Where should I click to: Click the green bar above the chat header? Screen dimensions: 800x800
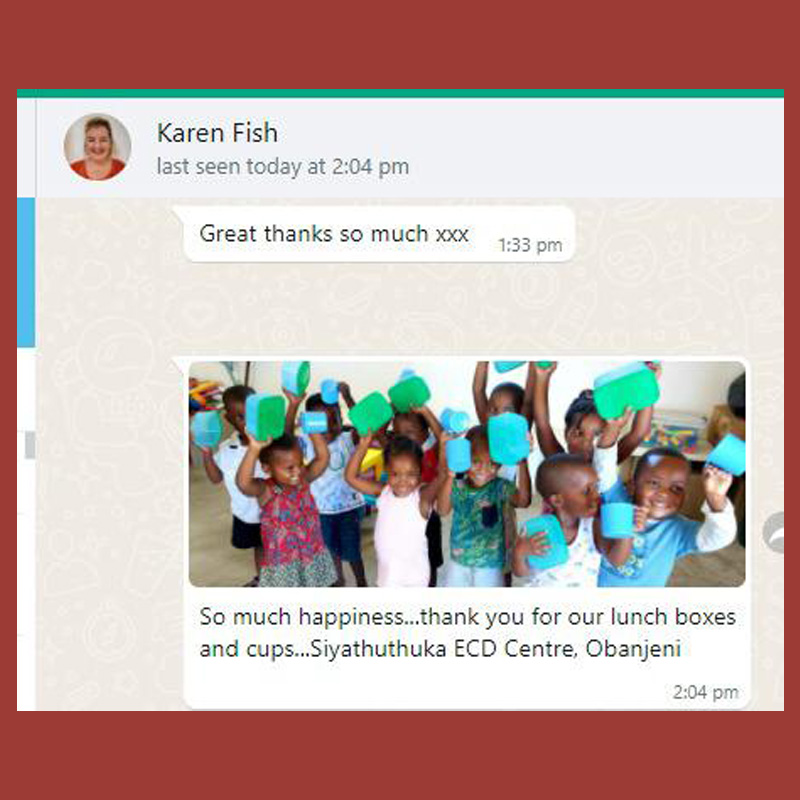(x=400, y=93)
